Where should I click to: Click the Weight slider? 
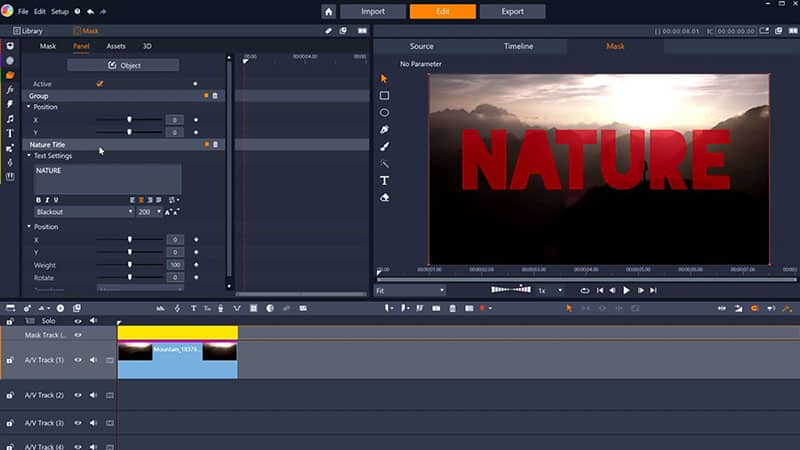pos(129,265)
